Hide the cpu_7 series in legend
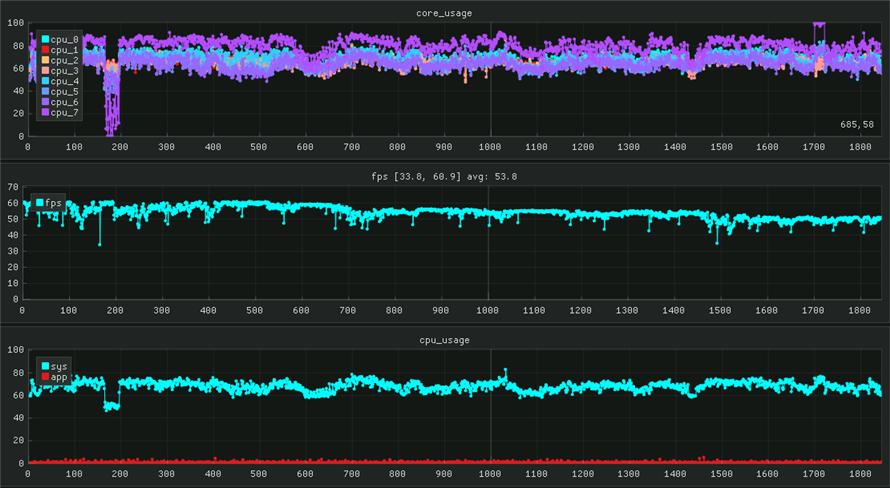Viewport: 890px width, 488px height. pyautogui.click(x=58, y=113)
